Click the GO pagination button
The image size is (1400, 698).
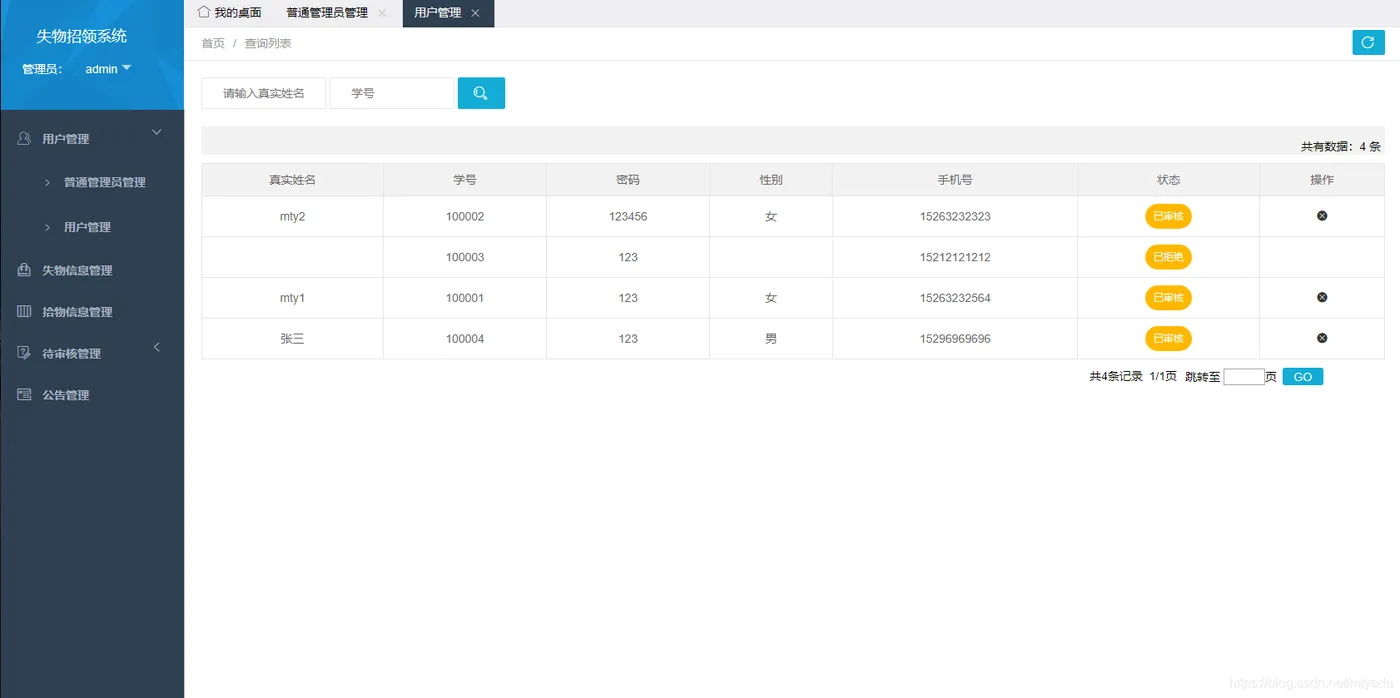pos(1302,377)
